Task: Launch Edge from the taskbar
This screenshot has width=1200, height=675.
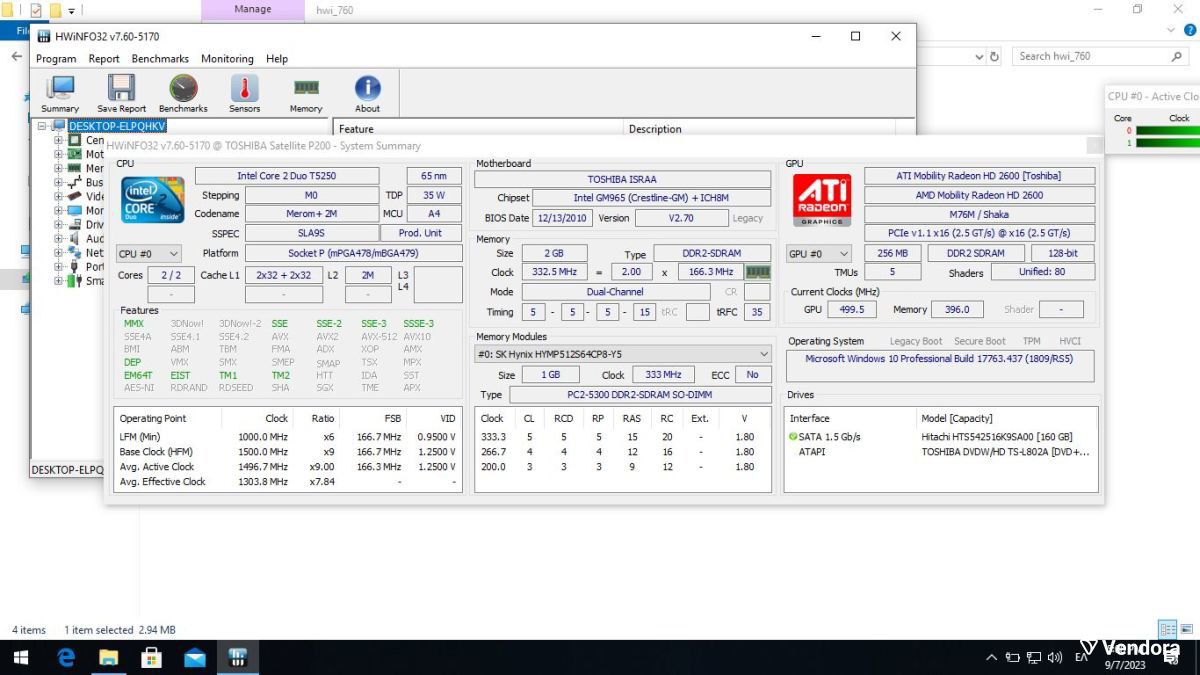Action: (66, 657)
